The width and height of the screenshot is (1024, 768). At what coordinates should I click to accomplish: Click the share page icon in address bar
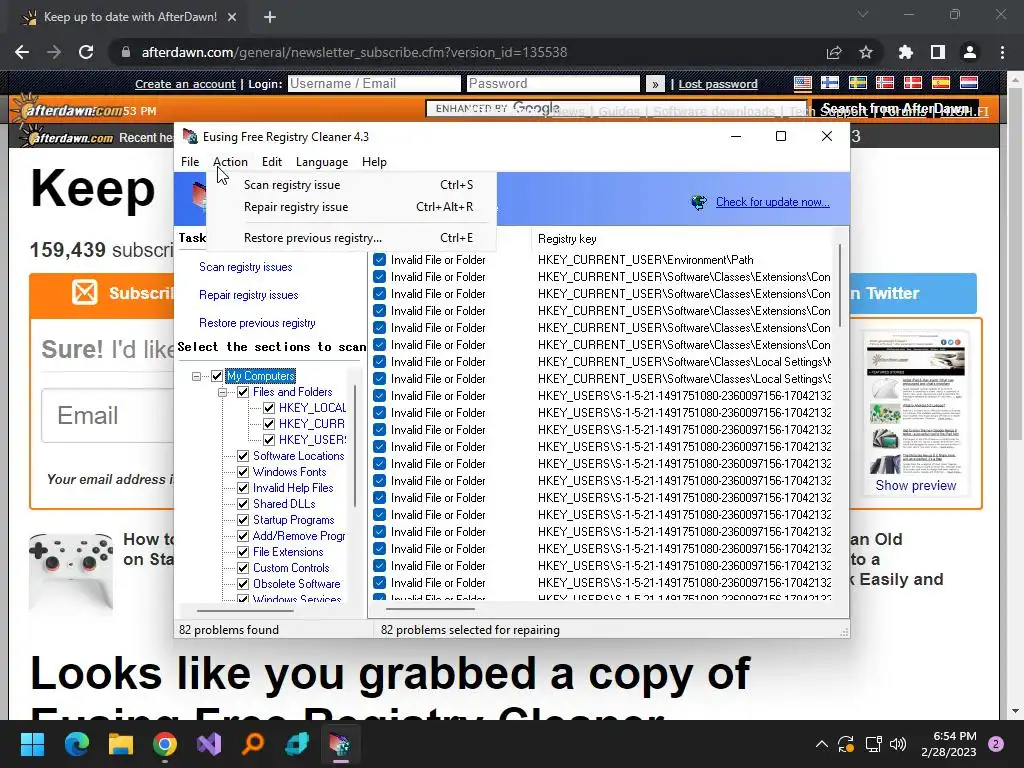point(834,52)
